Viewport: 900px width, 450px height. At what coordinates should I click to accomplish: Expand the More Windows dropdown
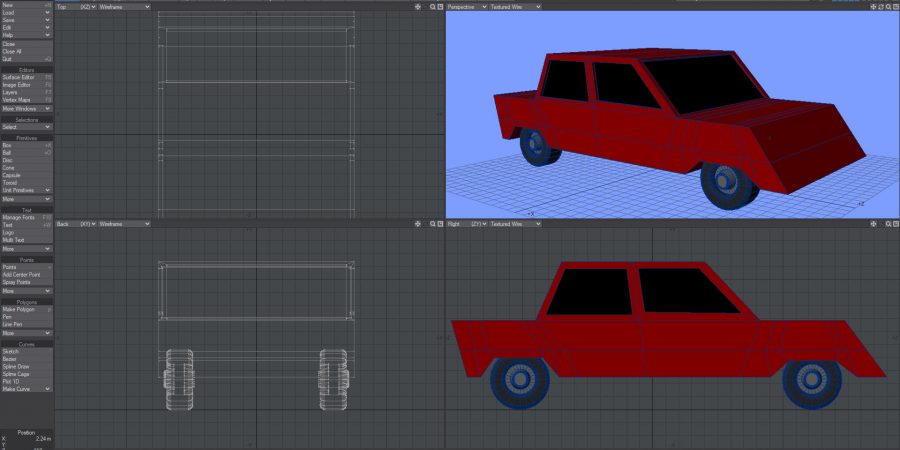pos(26,108)
